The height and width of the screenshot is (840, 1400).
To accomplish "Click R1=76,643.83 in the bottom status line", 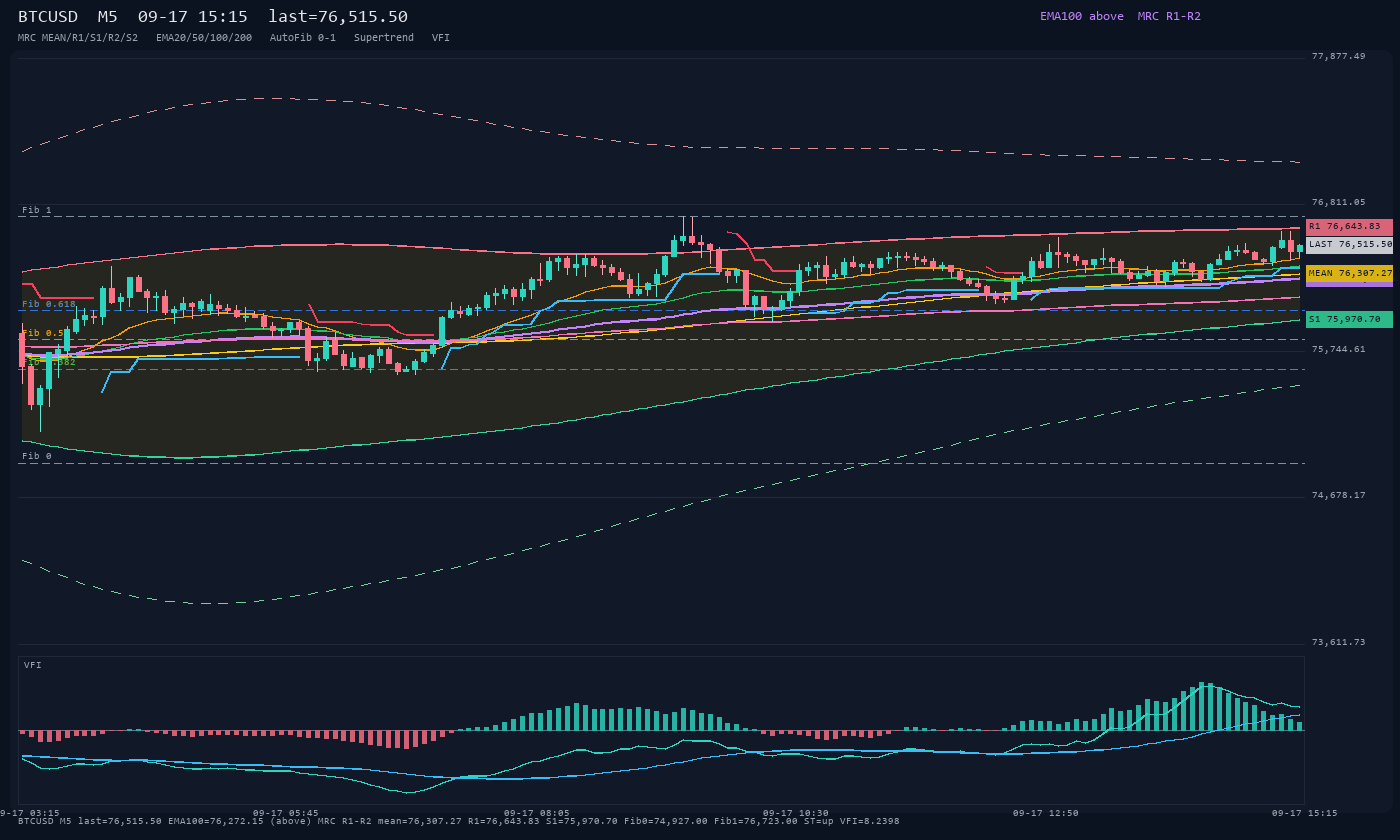I will click(504, 821).
